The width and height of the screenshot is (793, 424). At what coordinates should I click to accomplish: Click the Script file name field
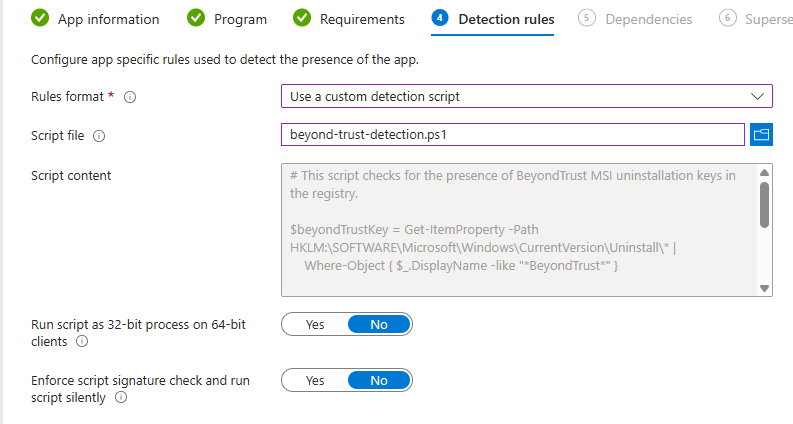(x=513, y=135)
